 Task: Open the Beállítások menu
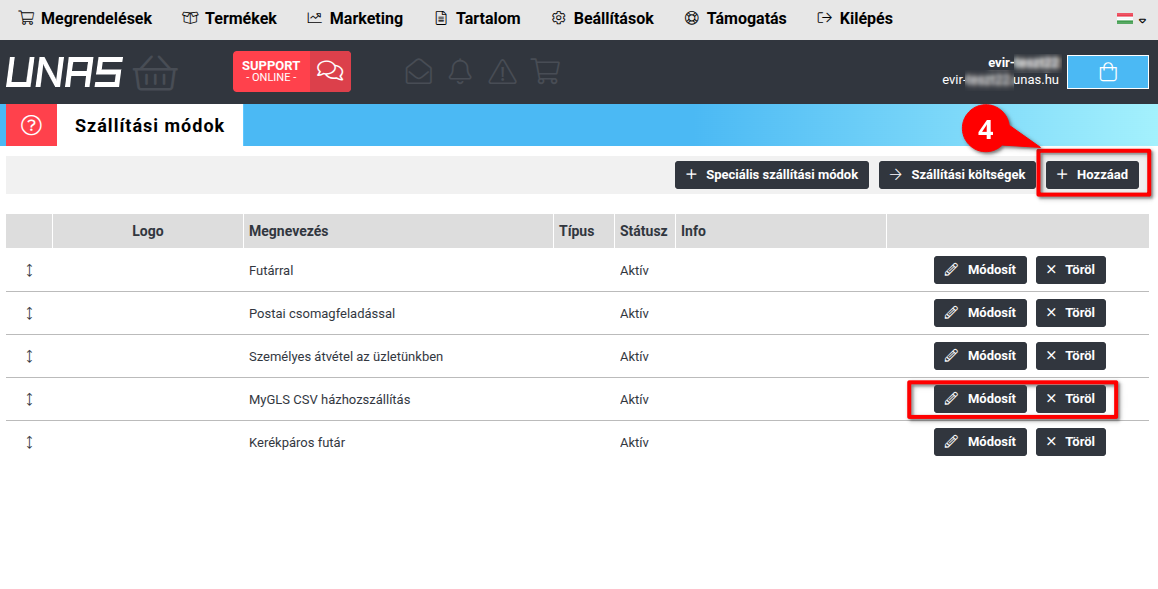[x=603, y=18]
